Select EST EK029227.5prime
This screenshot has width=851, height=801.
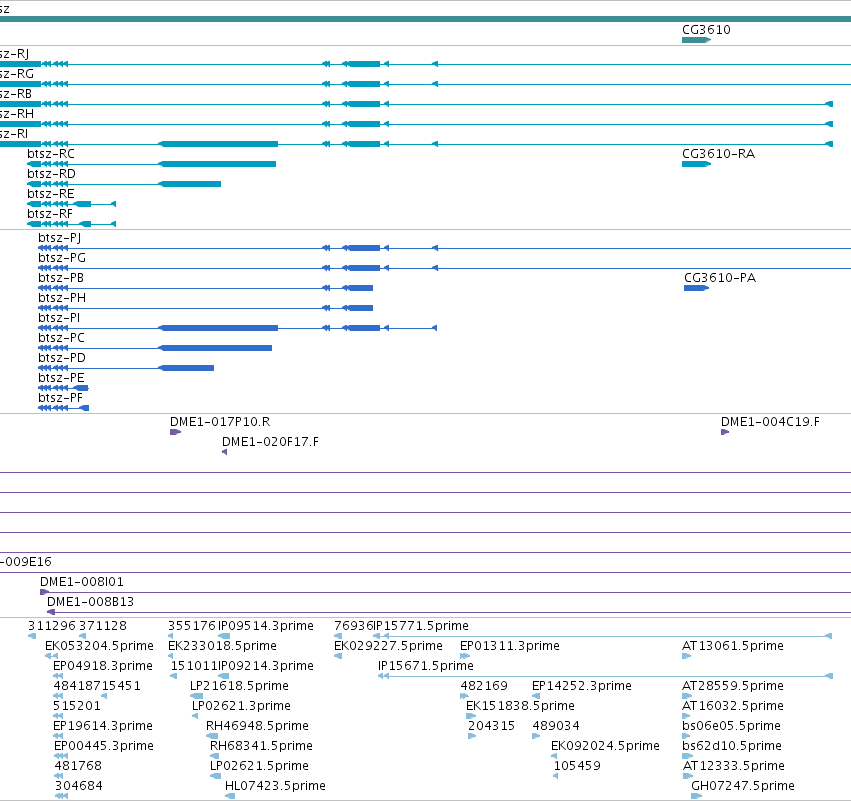point(388,646)
